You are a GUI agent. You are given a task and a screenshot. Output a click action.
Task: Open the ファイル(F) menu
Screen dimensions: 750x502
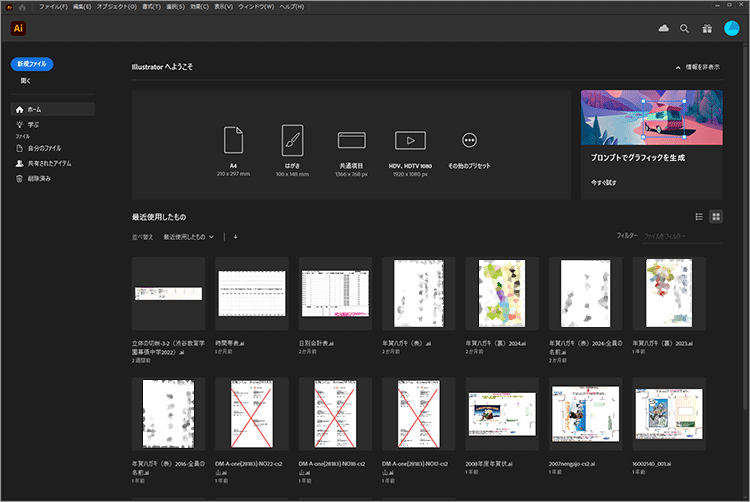click(x=53, y=7)
